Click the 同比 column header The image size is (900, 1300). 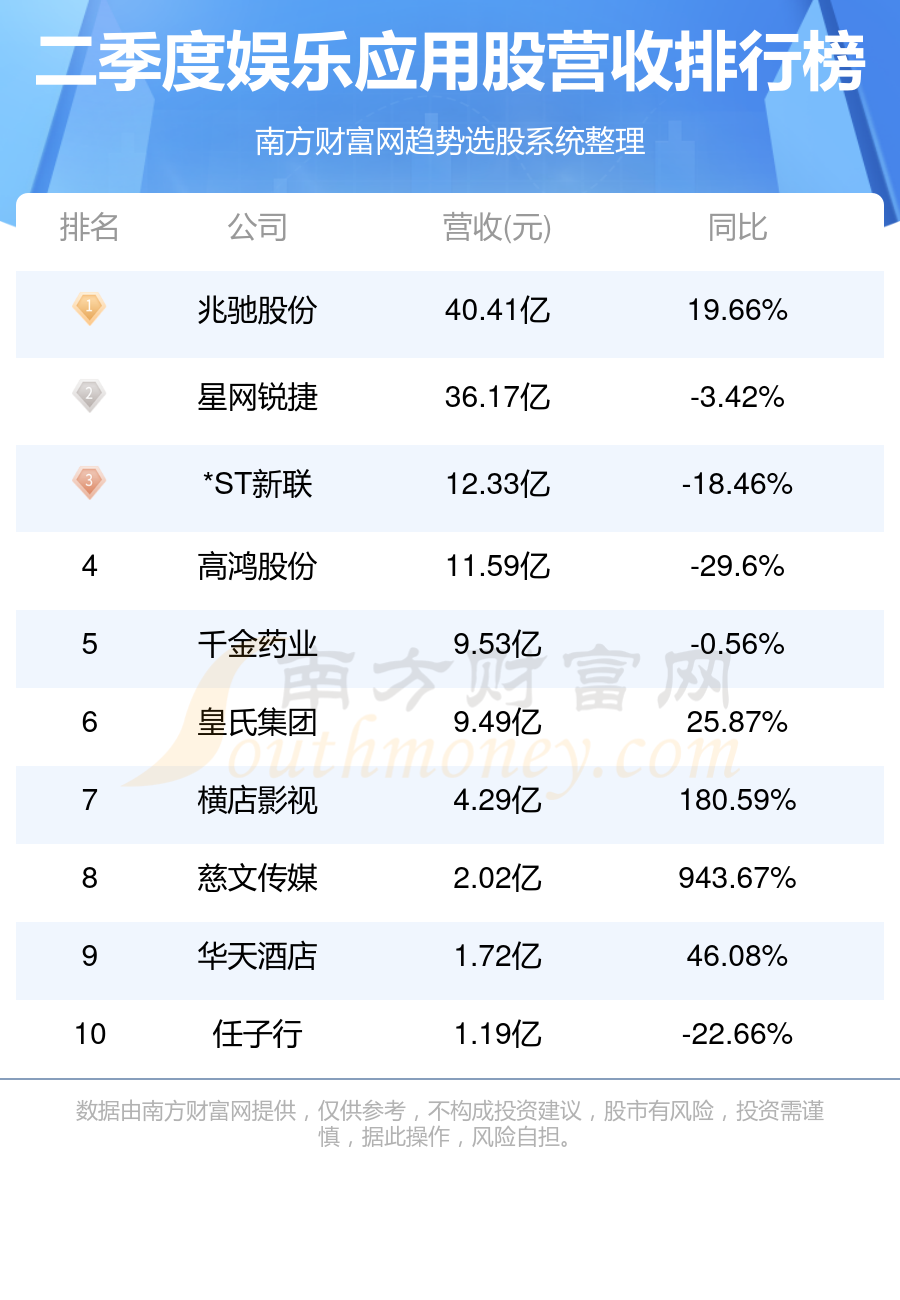[x=737, y=228]
